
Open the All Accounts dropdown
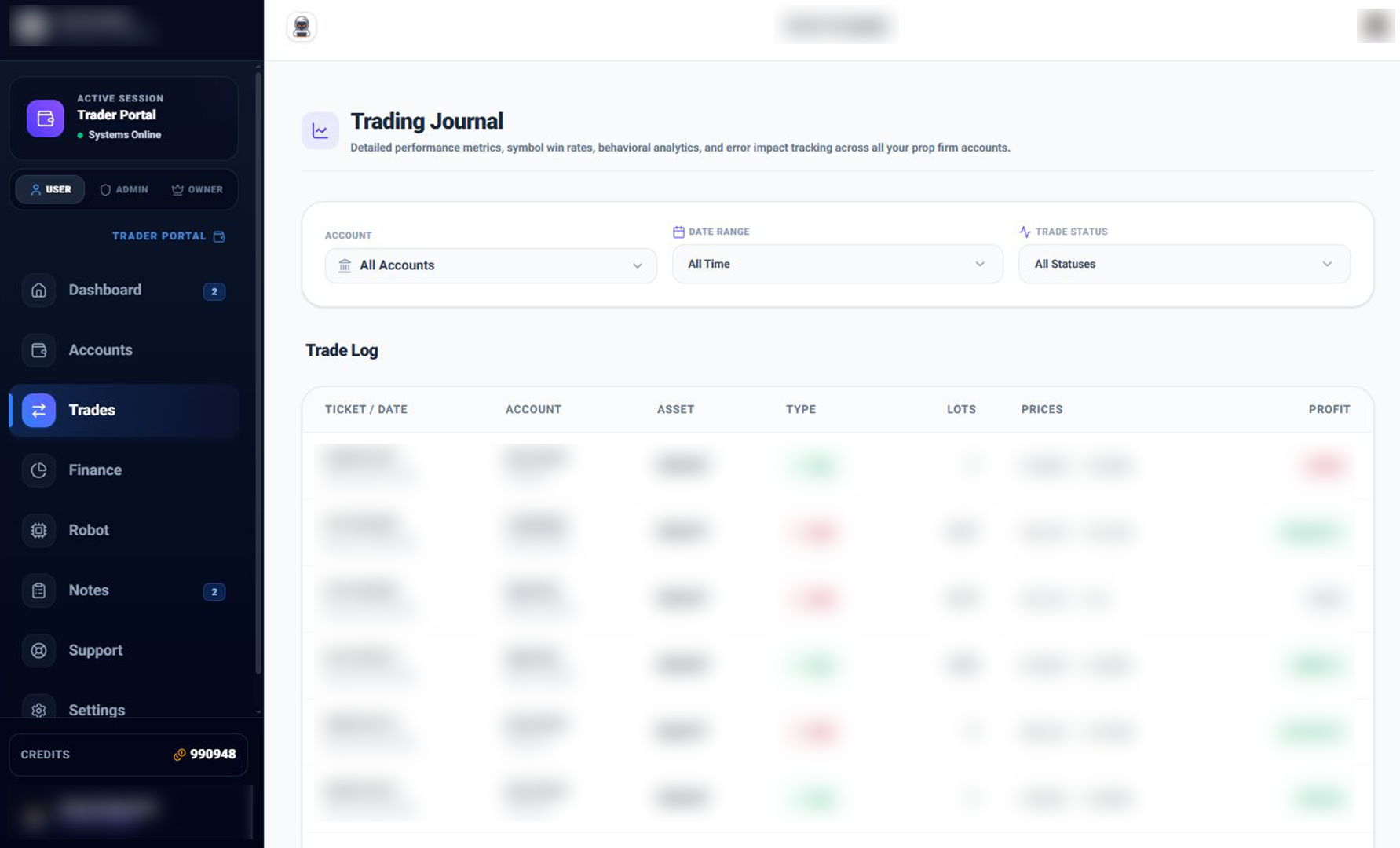coord(491,265)
